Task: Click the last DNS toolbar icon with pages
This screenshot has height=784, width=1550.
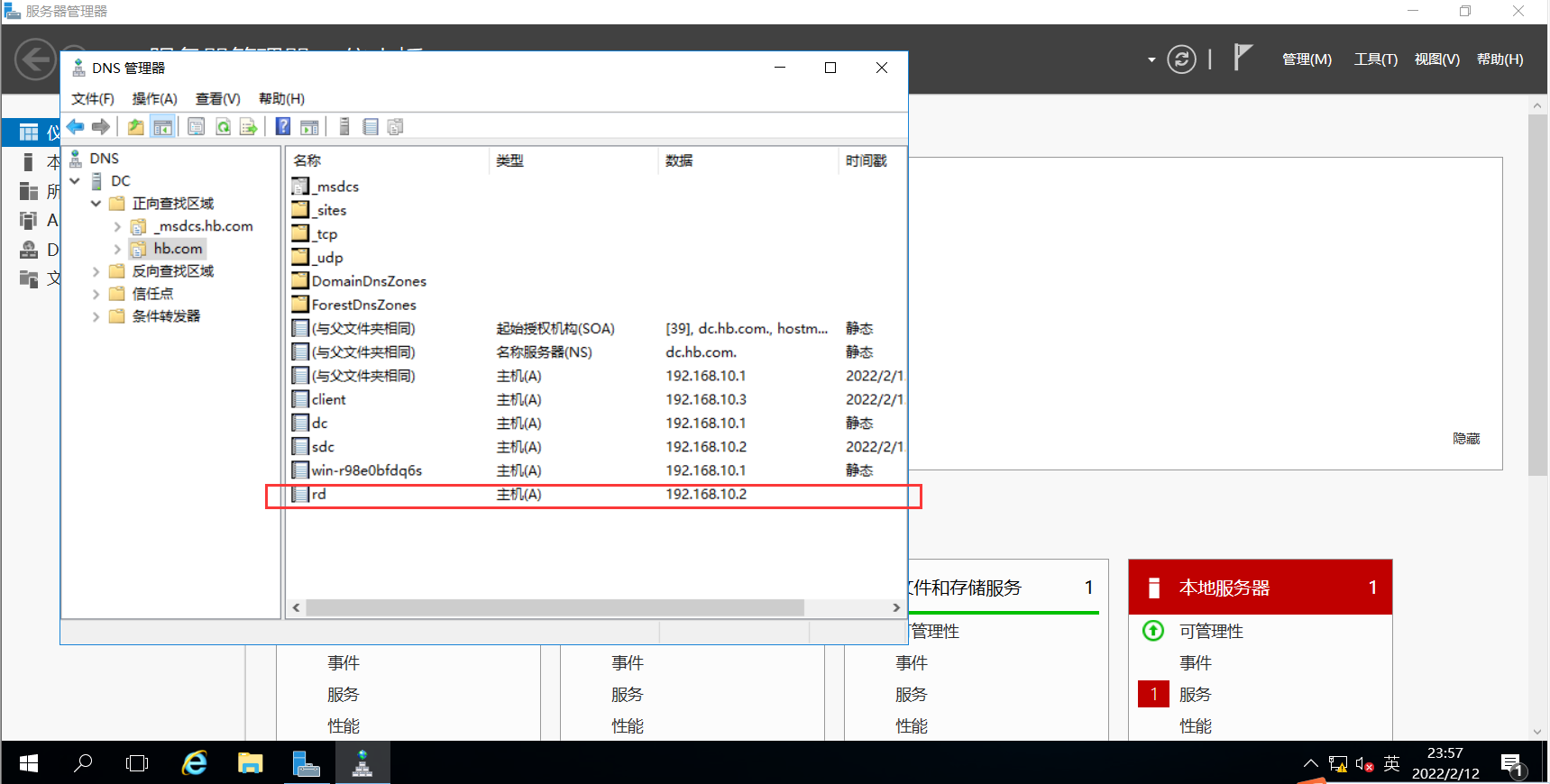Action: pos(395,127)
